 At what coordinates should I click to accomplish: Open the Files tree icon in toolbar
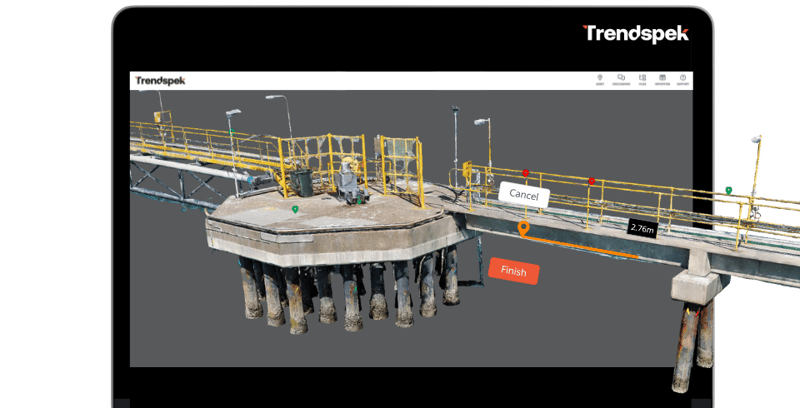pos(642,80)
